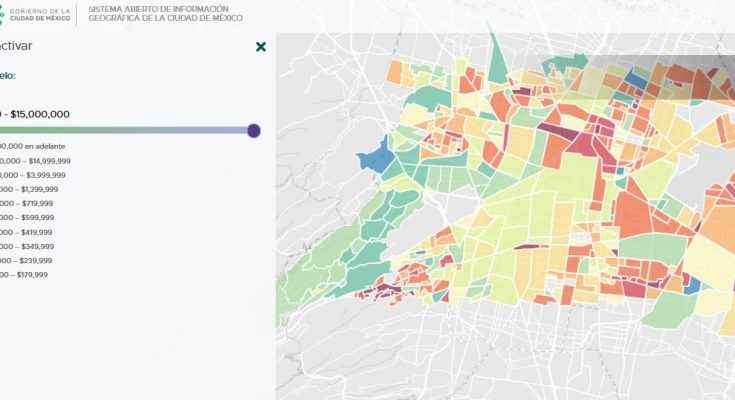The height and width of the screenshot is (400, 735).
Task: Select the legend range ending in $3,999,999
Action: (x=34, y=174)
